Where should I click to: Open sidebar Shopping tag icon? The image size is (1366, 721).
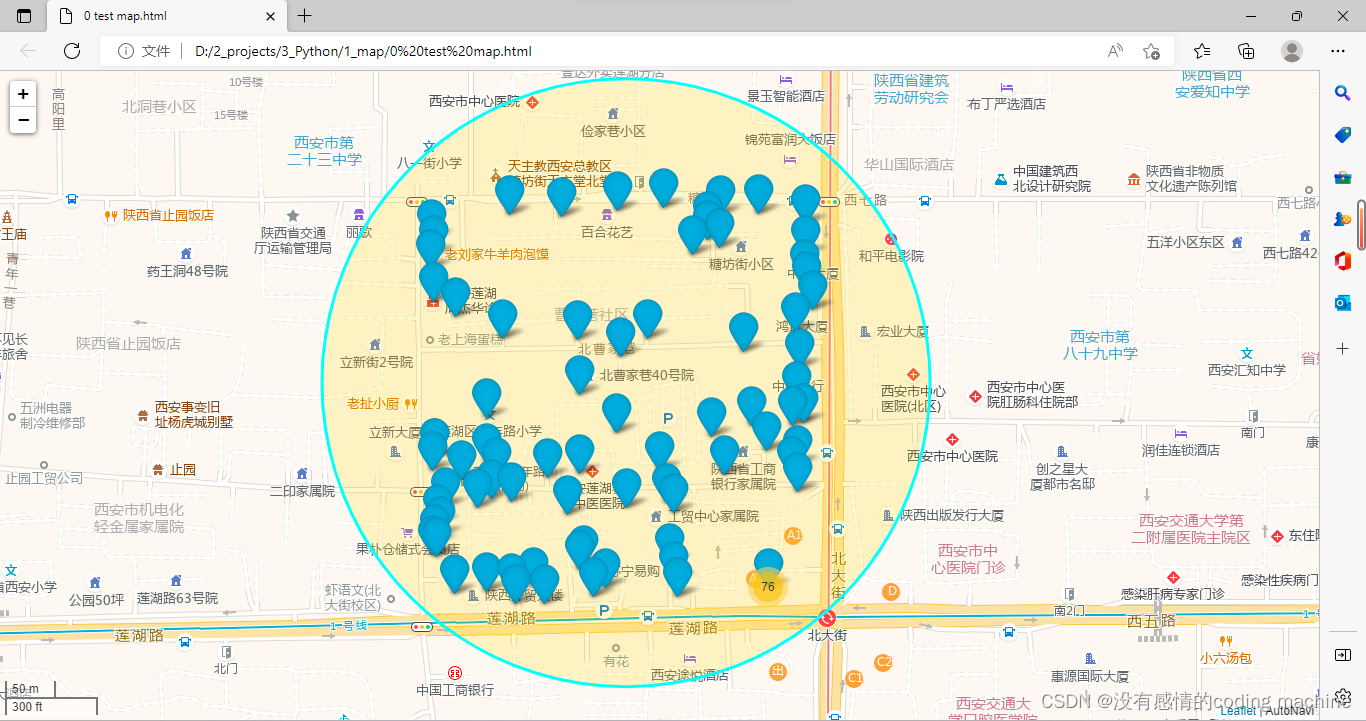(x=1343, y=135)
